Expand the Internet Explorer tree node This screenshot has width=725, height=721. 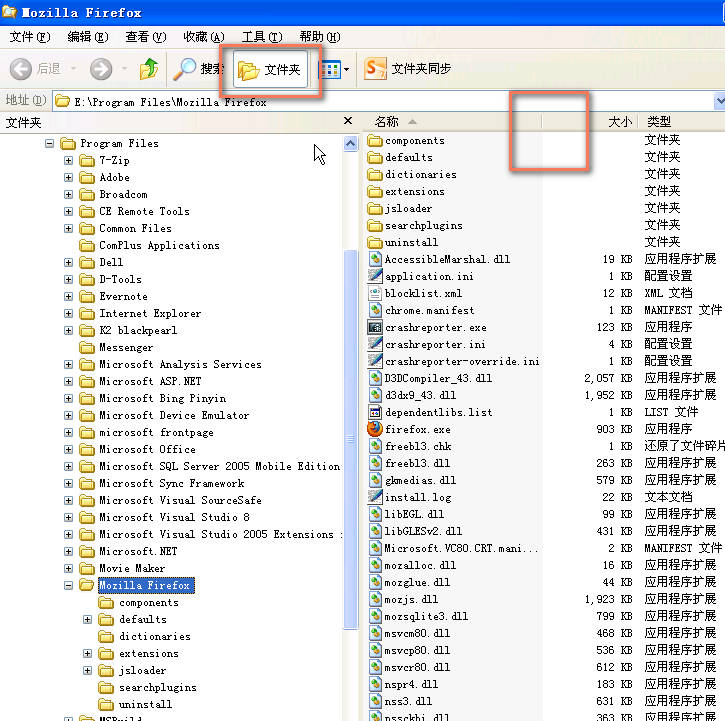pyautogui.click(x=68, y=314)
